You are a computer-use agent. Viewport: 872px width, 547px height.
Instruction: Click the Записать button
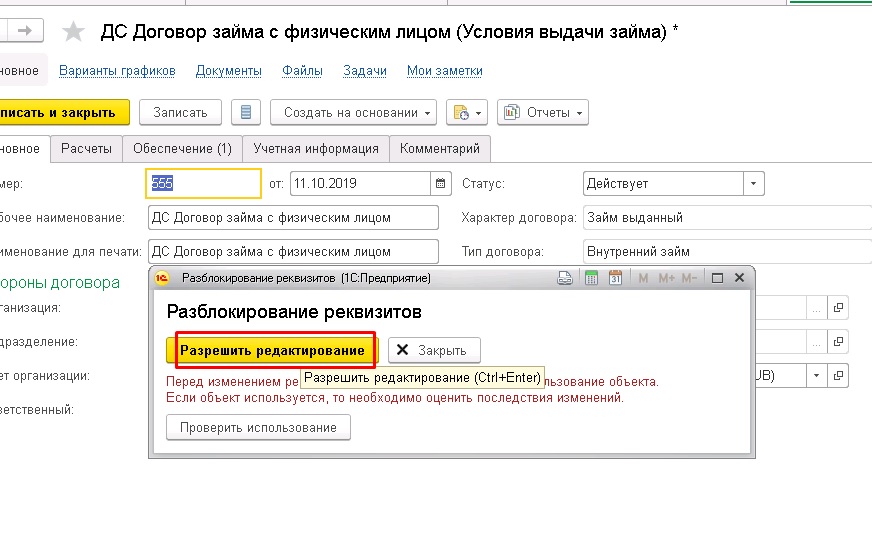(x=180, y=112)
